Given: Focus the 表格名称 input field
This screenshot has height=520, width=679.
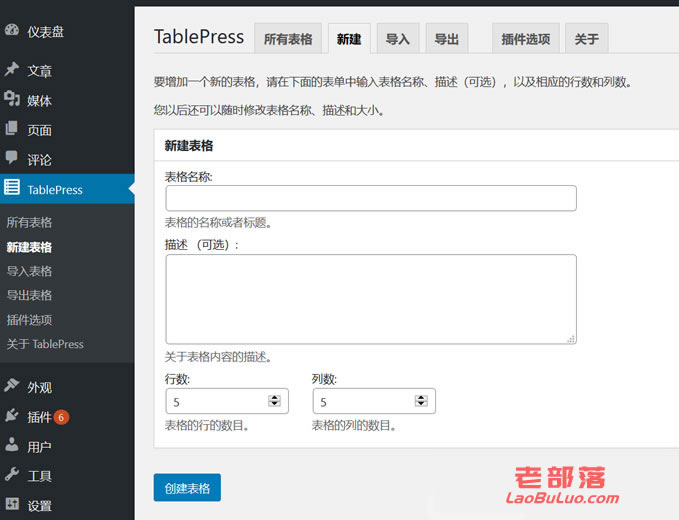Looking at the screenshot, I should [x=371, y=198].
